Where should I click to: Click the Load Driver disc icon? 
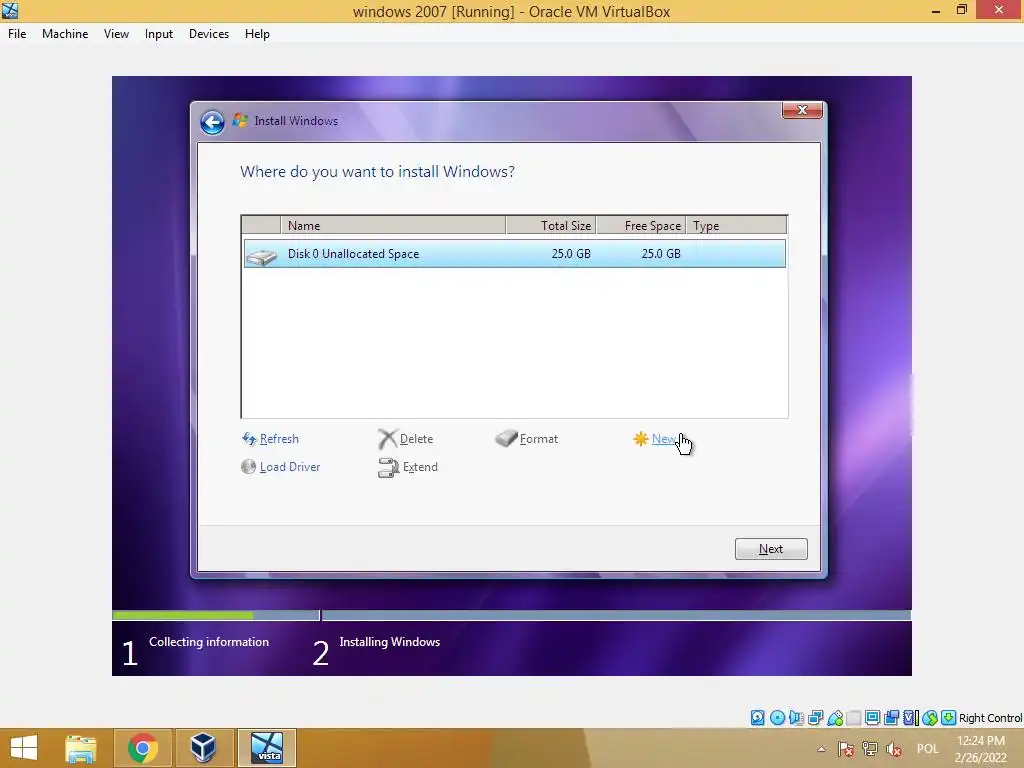248,466
